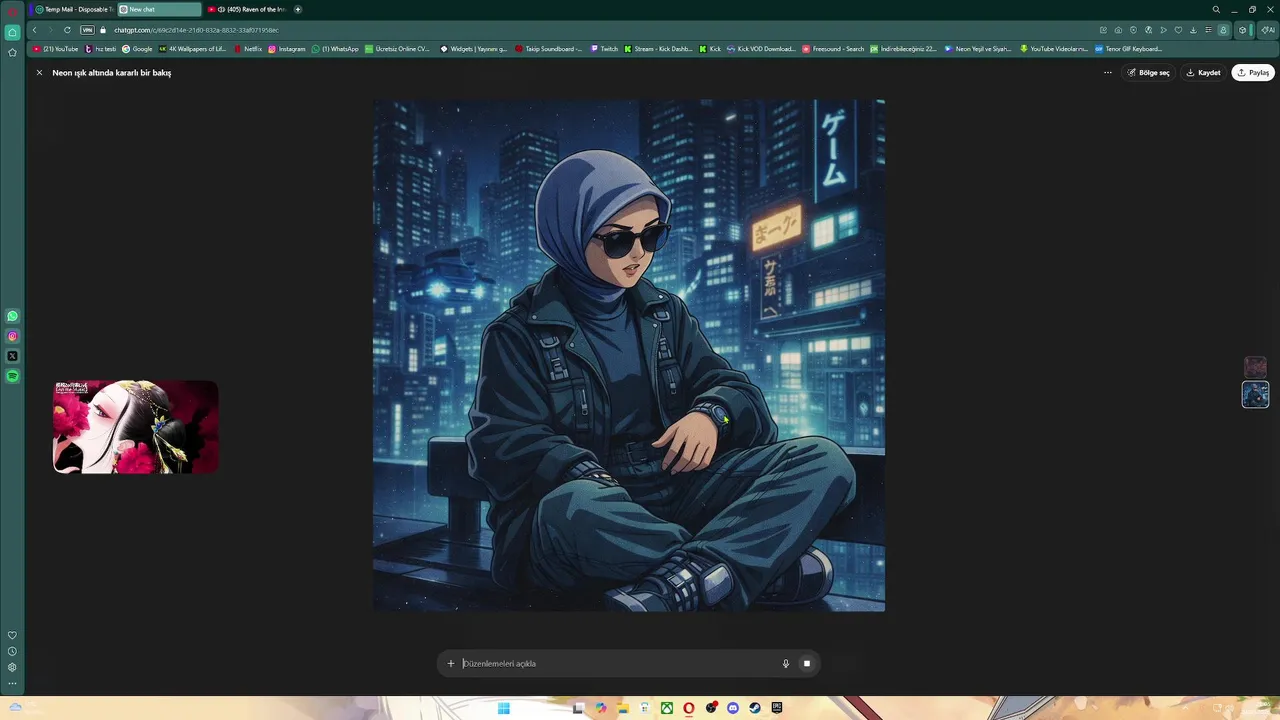The width and height of the screenshot is (1280, 720).
Task: Click the Düzenlemeleri açıkla input field
Action: point(620,663)
